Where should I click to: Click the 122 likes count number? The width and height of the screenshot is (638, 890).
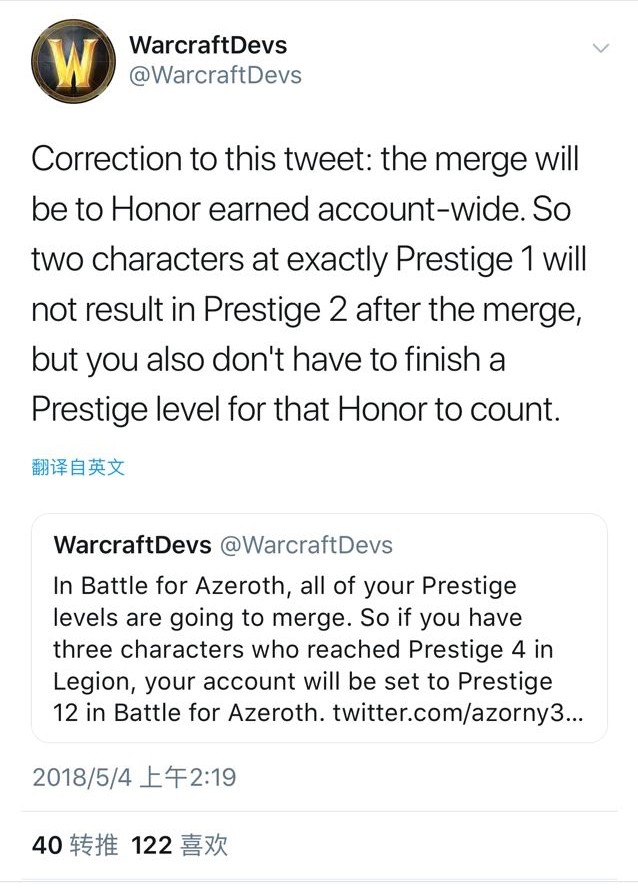point(152,845)
